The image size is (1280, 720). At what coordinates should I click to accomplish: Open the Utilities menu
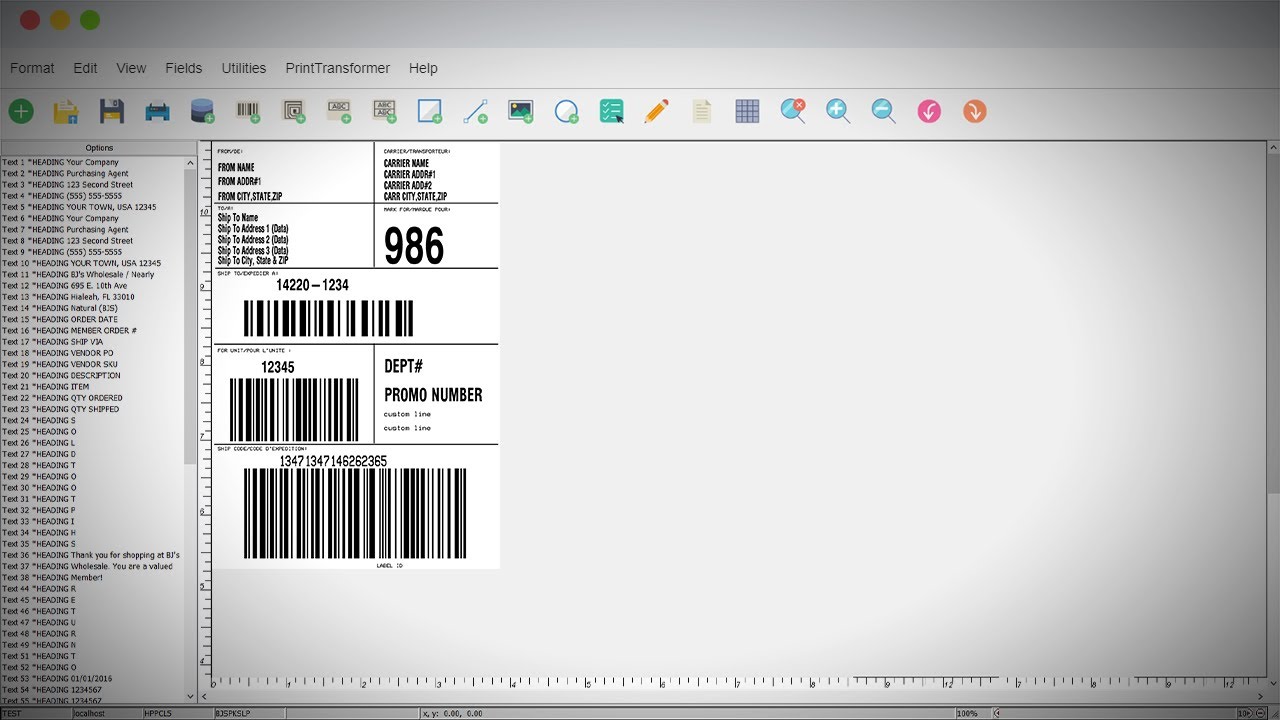pos(244,68)
